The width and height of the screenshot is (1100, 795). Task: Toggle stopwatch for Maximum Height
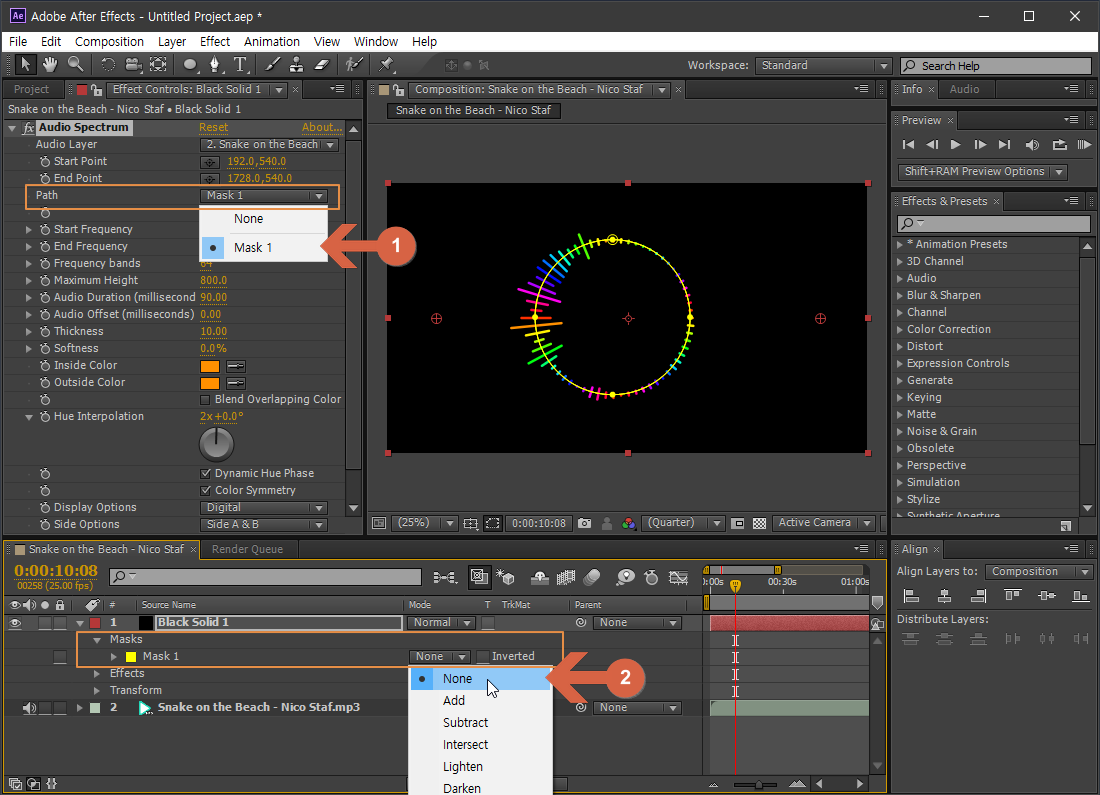pos(45,281)
